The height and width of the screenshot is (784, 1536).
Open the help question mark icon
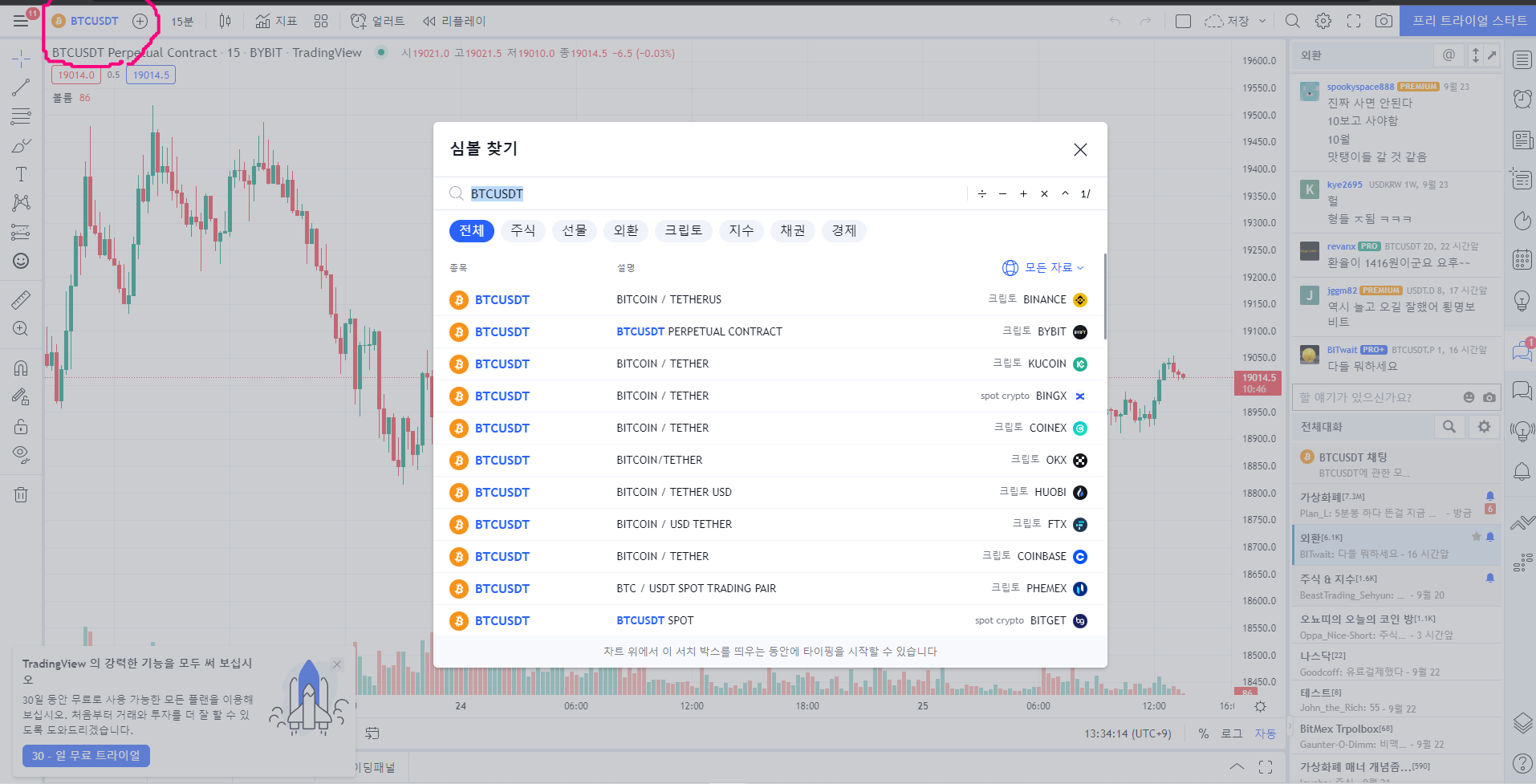pos(1522,764)
